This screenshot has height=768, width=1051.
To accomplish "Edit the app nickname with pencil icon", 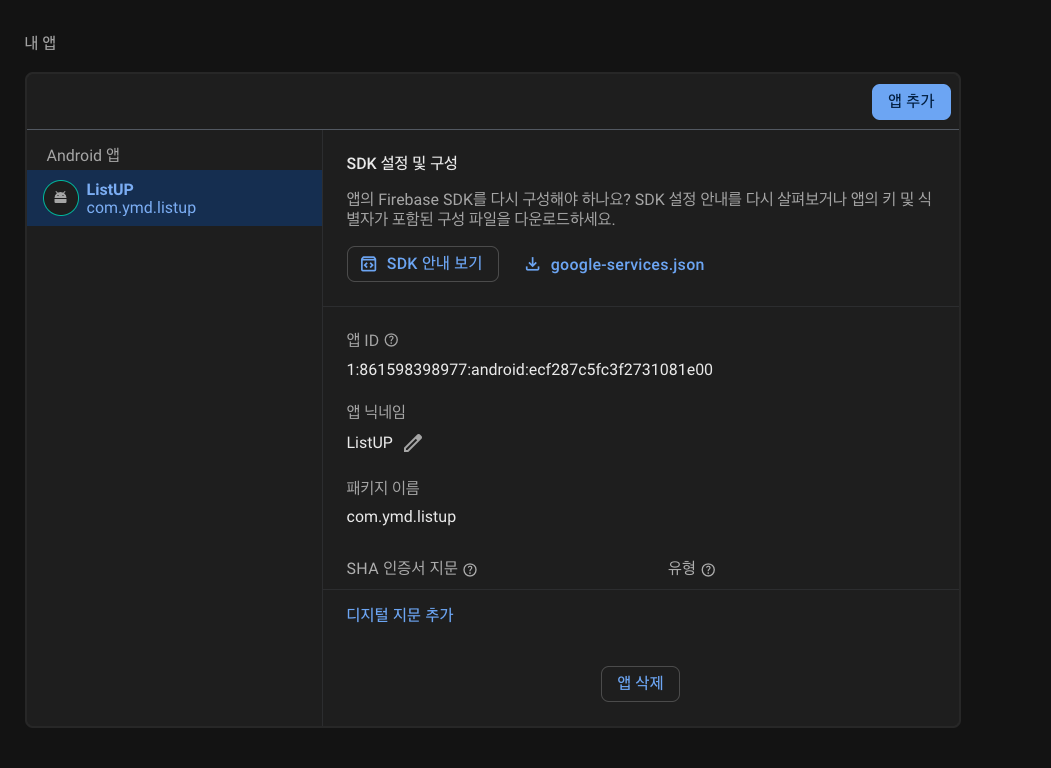I will tap(413, 443).
